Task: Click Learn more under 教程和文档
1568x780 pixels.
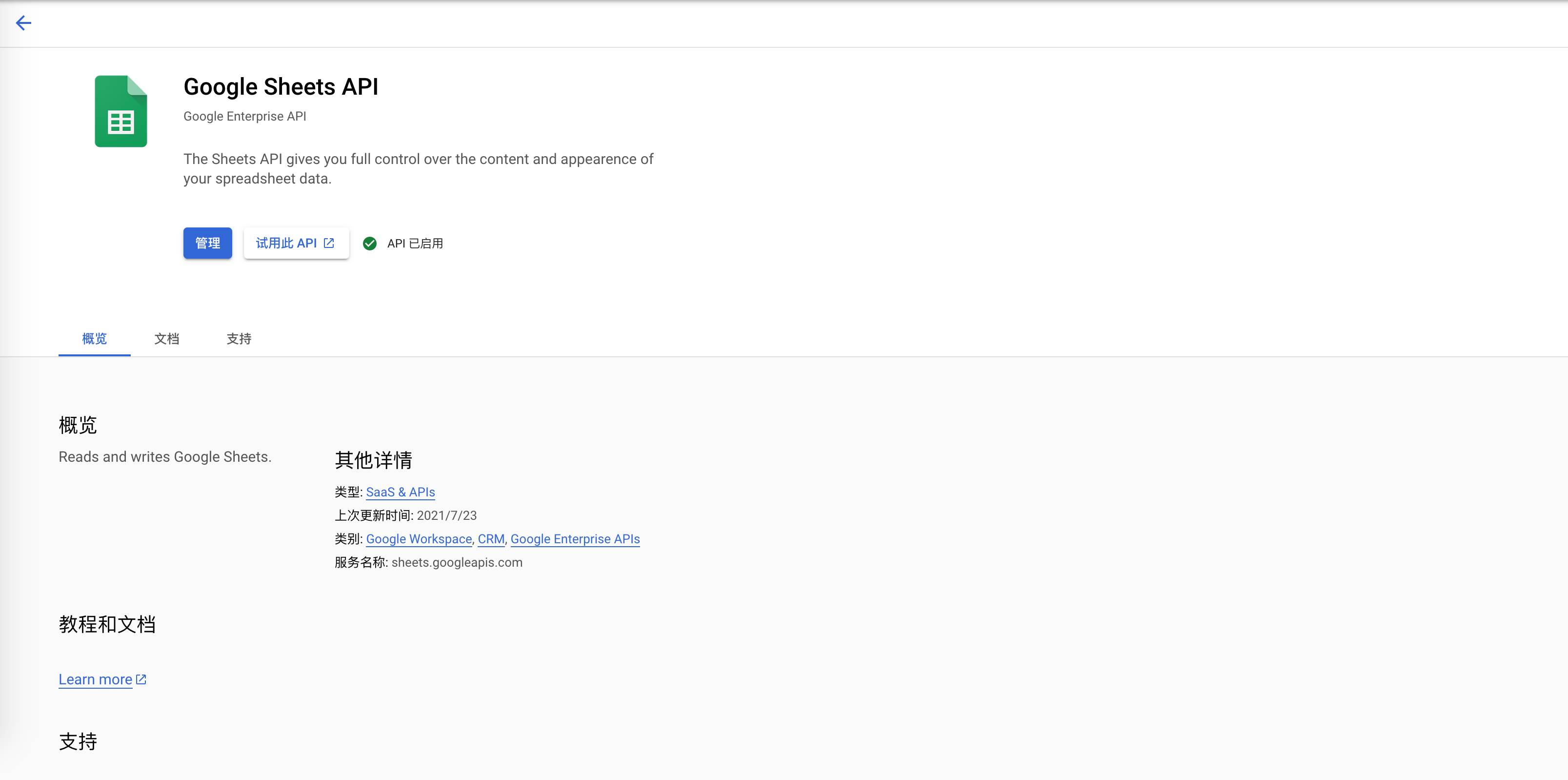Action: 95,679
